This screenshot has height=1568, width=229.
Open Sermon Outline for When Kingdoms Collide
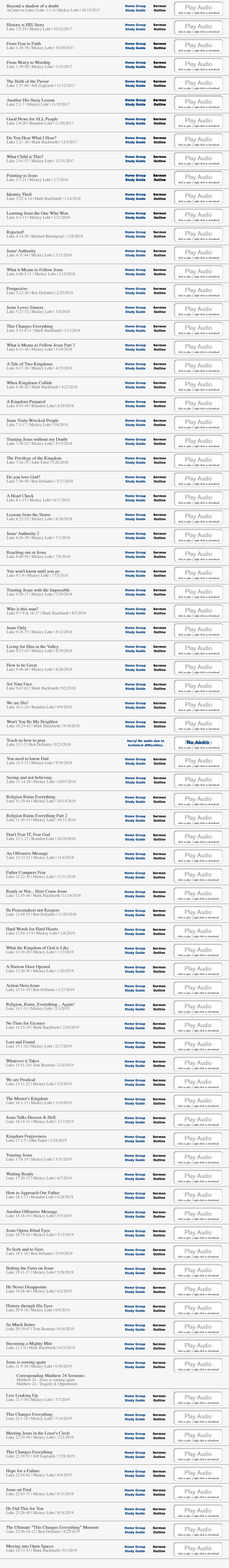[x=159, y=385]
